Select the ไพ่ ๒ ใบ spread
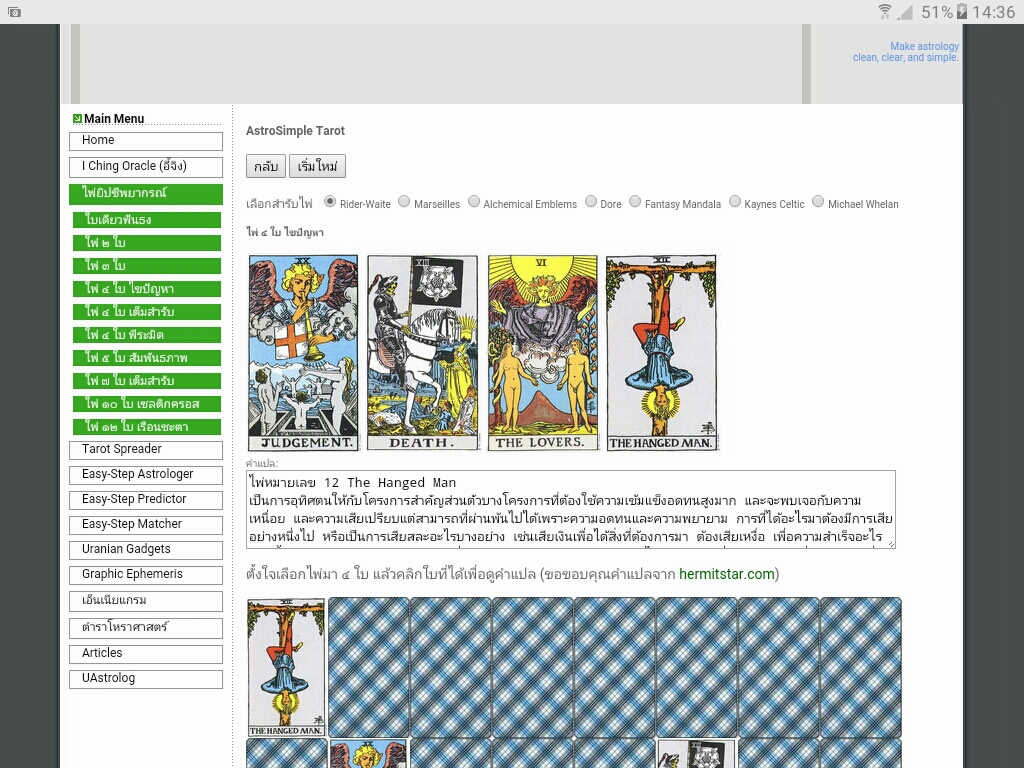Screen dimensions: 1024x768 [x=147, y=243]
